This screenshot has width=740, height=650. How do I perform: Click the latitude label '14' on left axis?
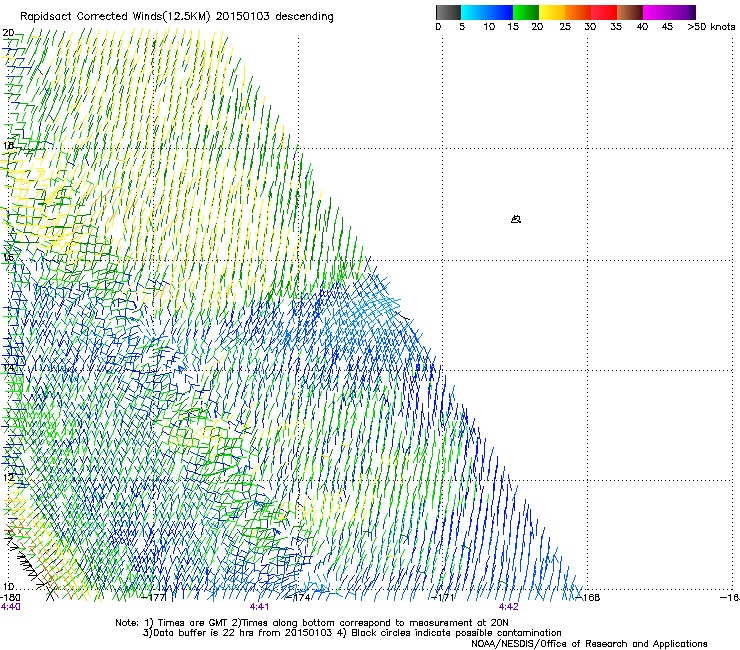click(8, 367)
